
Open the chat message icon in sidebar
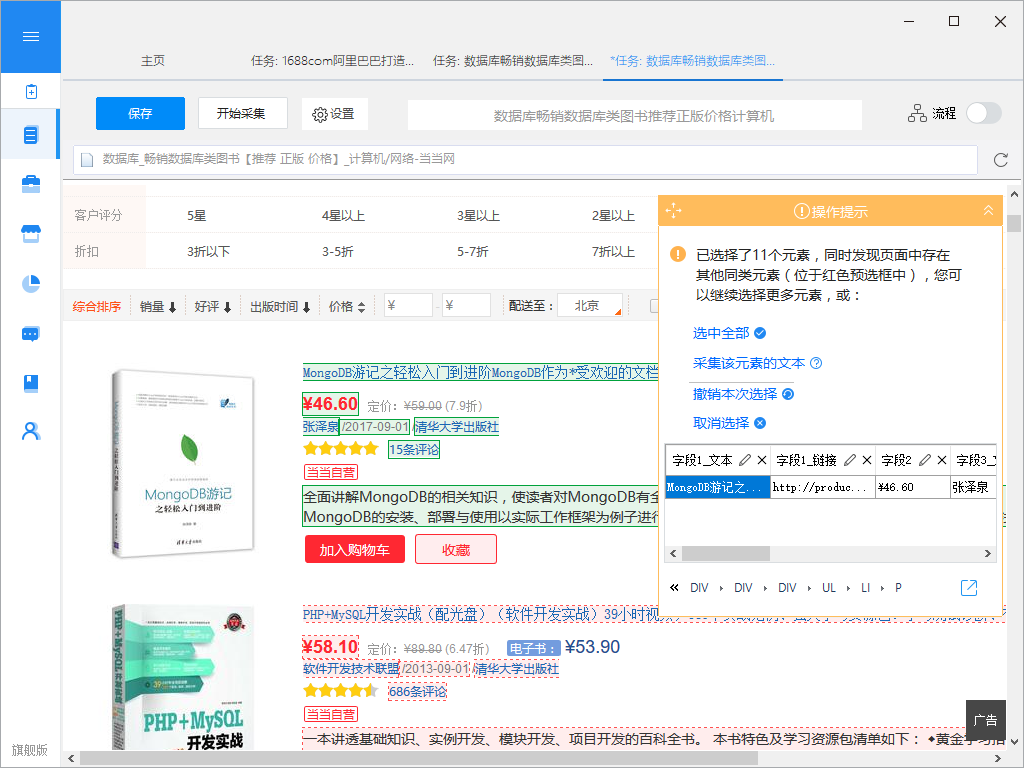click(x=31, y=334)
